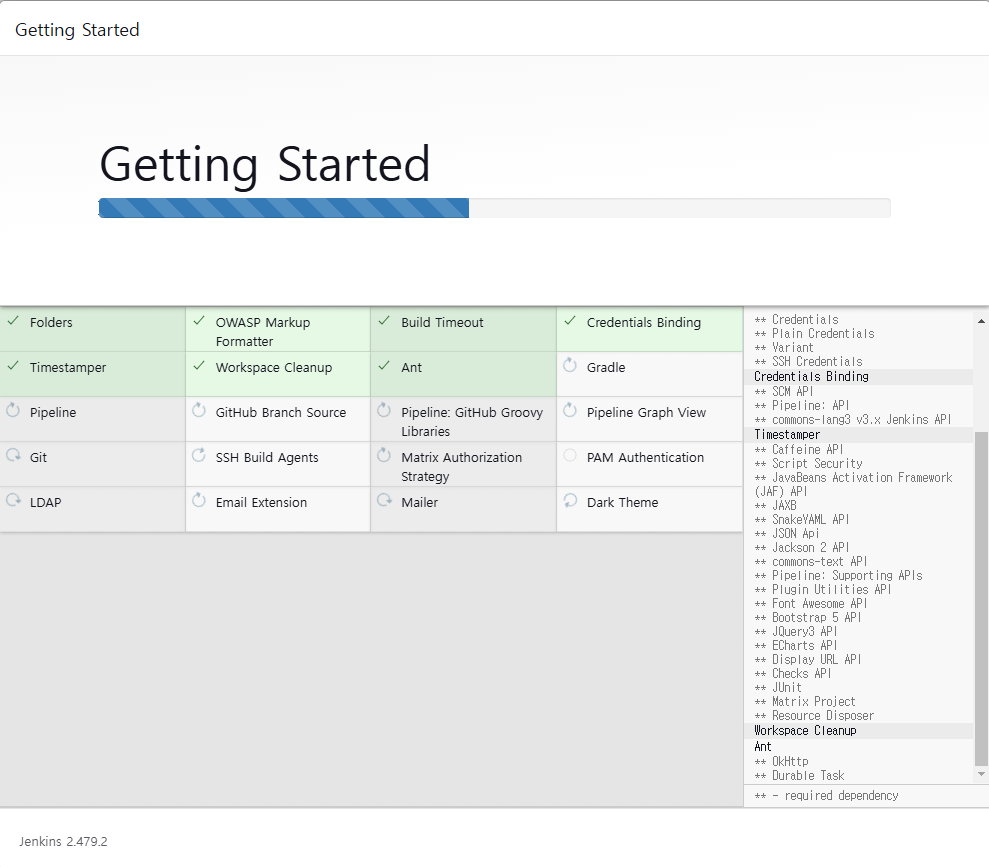Click the 'Folders' plugin name
This screenshot has height=867, width=989.
click(x=51, y=322)
